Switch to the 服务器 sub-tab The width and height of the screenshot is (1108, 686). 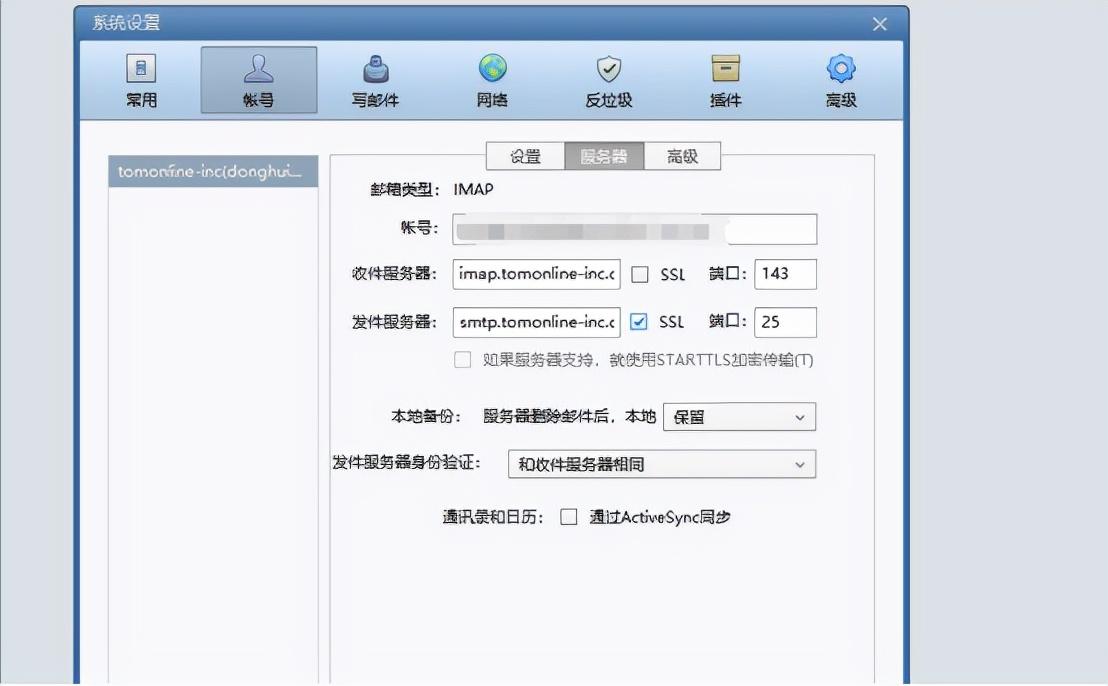click(x=603, y=156)
